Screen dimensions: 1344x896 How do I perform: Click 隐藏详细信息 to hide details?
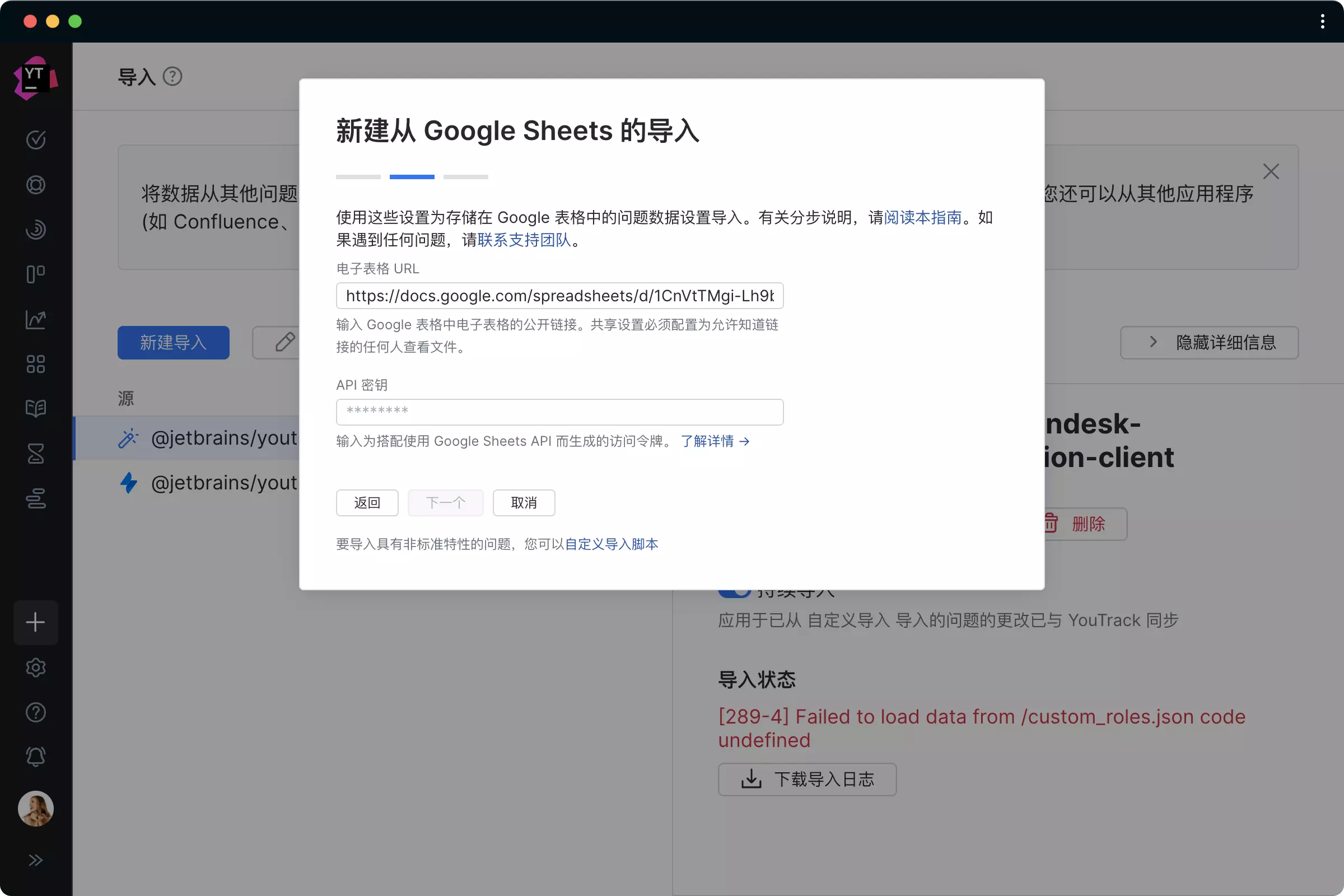[x=1210, y=342]
